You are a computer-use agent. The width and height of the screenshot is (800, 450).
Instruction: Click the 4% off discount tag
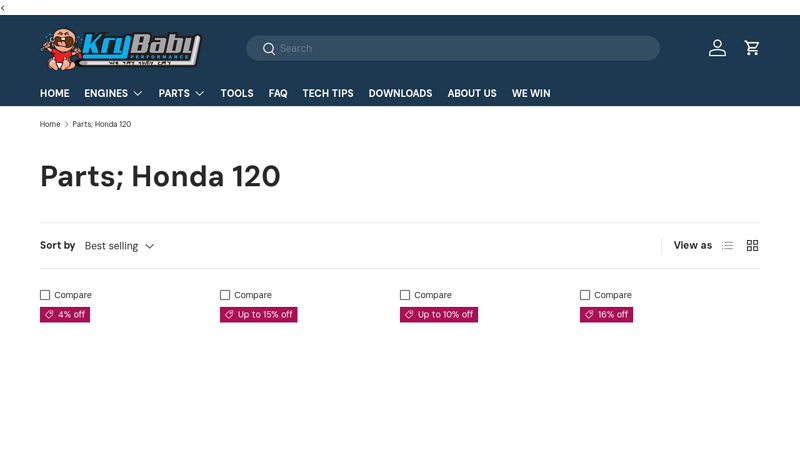tap(65, 315)
